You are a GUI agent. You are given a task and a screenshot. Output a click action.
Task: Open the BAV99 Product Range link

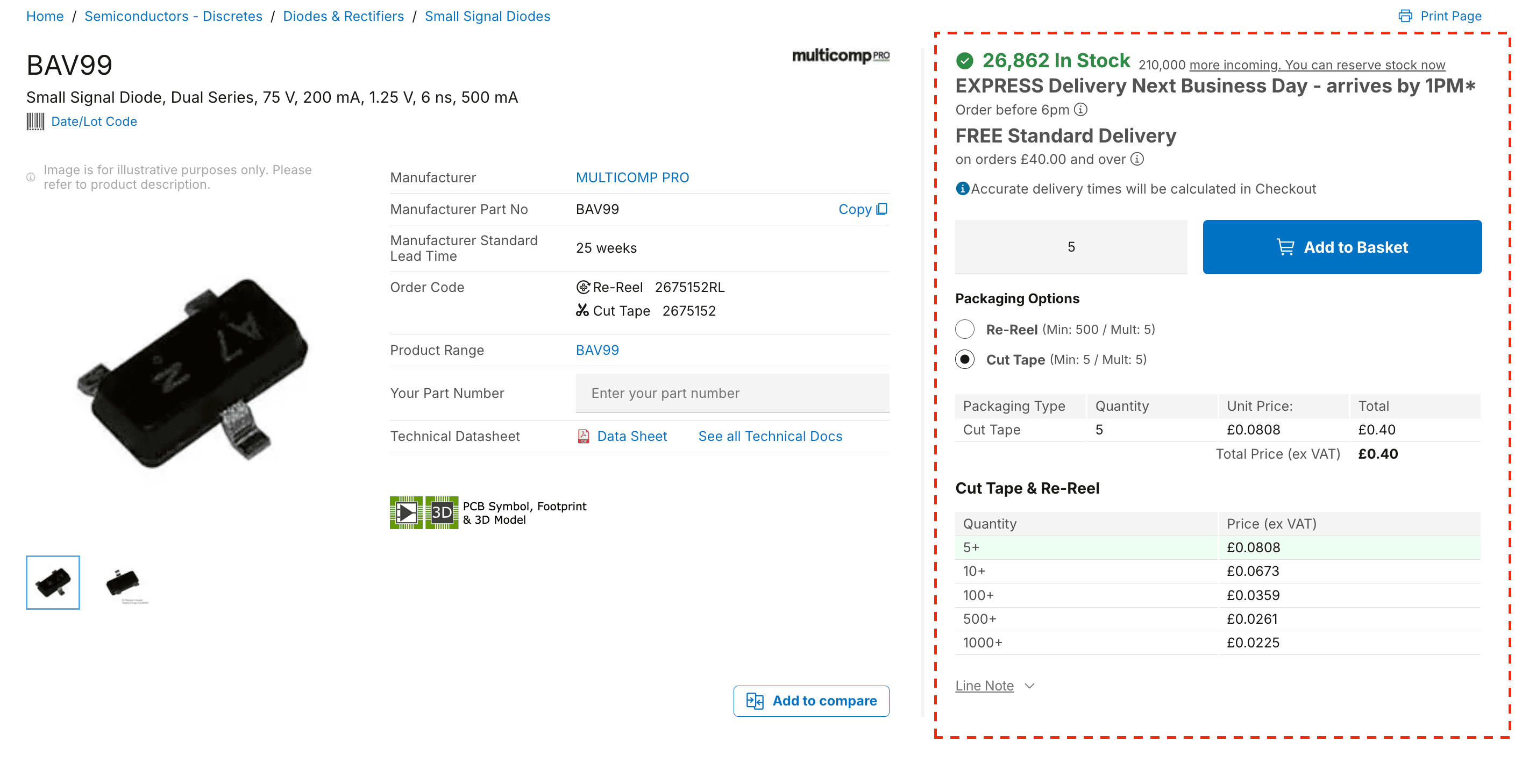(598, 351)
